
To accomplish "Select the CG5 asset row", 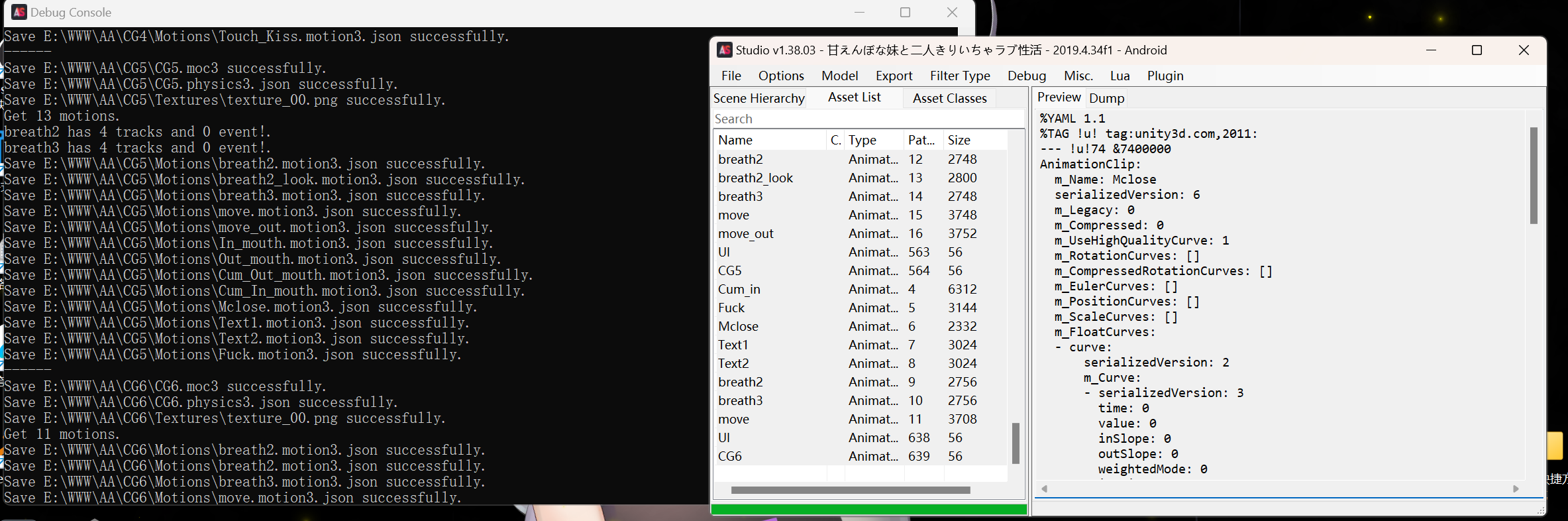I will point(860,270).
